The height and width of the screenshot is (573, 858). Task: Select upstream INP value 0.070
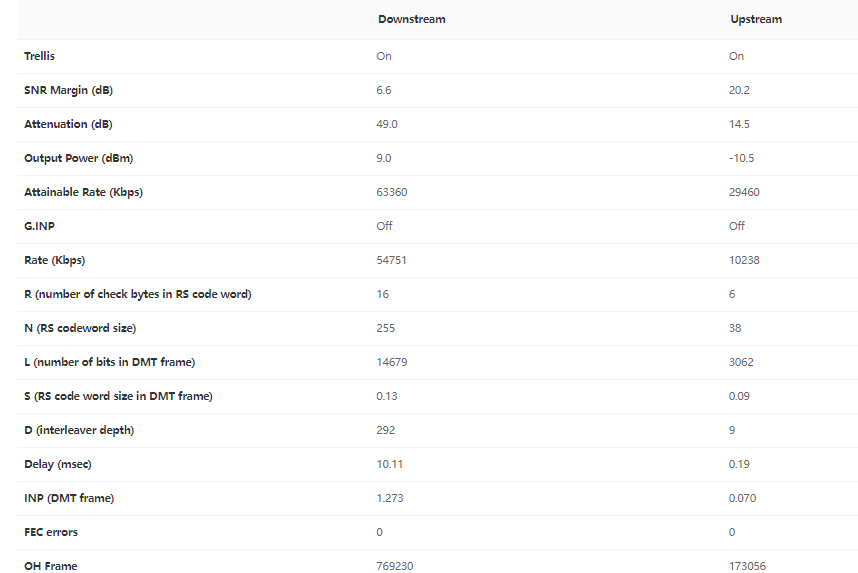(742, 498)
